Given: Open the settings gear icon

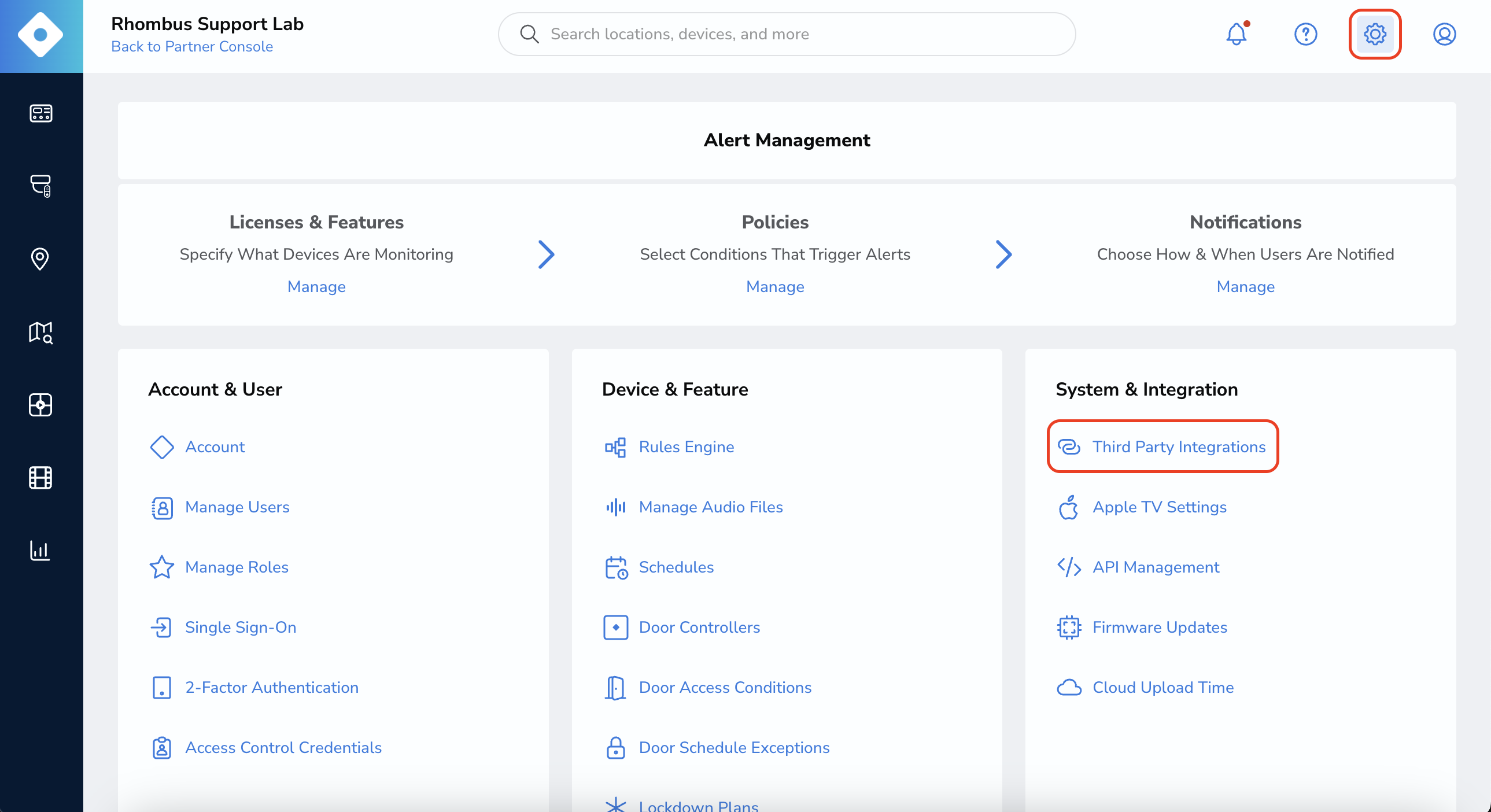Looking at the screenshot, I should pos(1375,34).
